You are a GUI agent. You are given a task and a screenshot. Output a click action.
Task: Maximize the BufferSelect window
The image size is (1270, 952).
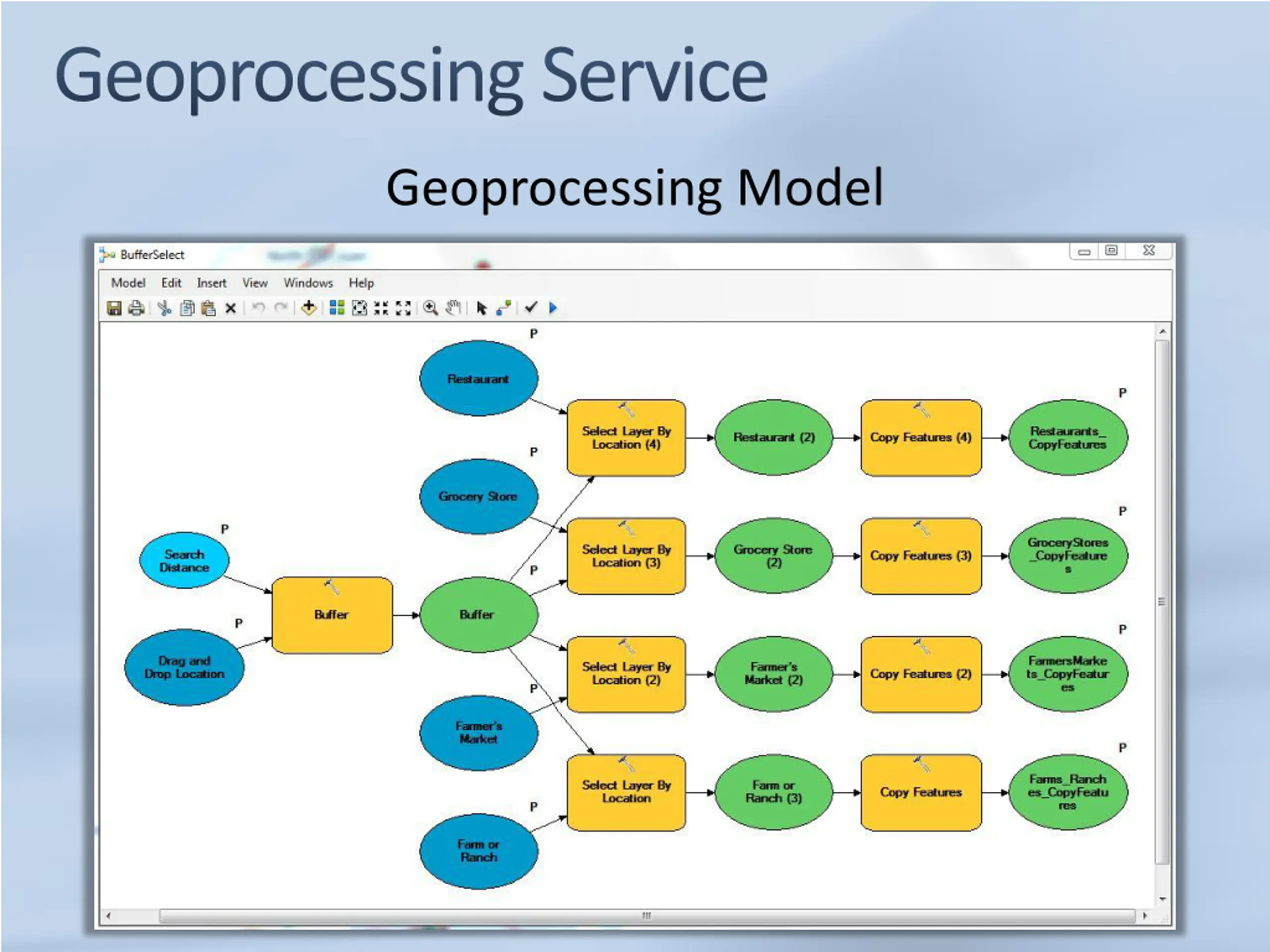pos(1112,251)
